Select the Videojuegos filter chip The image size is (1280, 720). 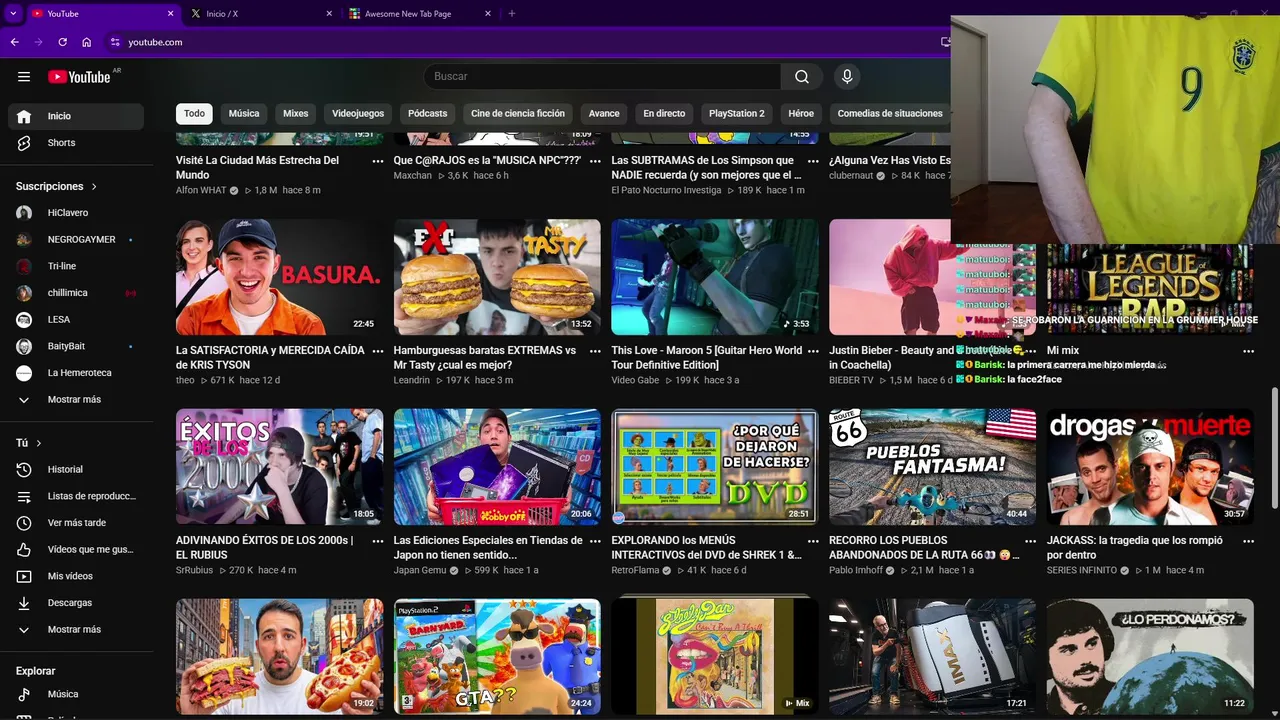click(x=358, y=113)
